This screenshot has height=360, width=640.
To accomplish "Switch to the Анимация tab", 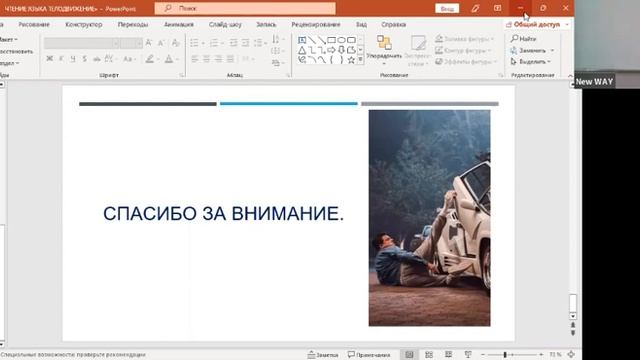I will coord(179,24).
